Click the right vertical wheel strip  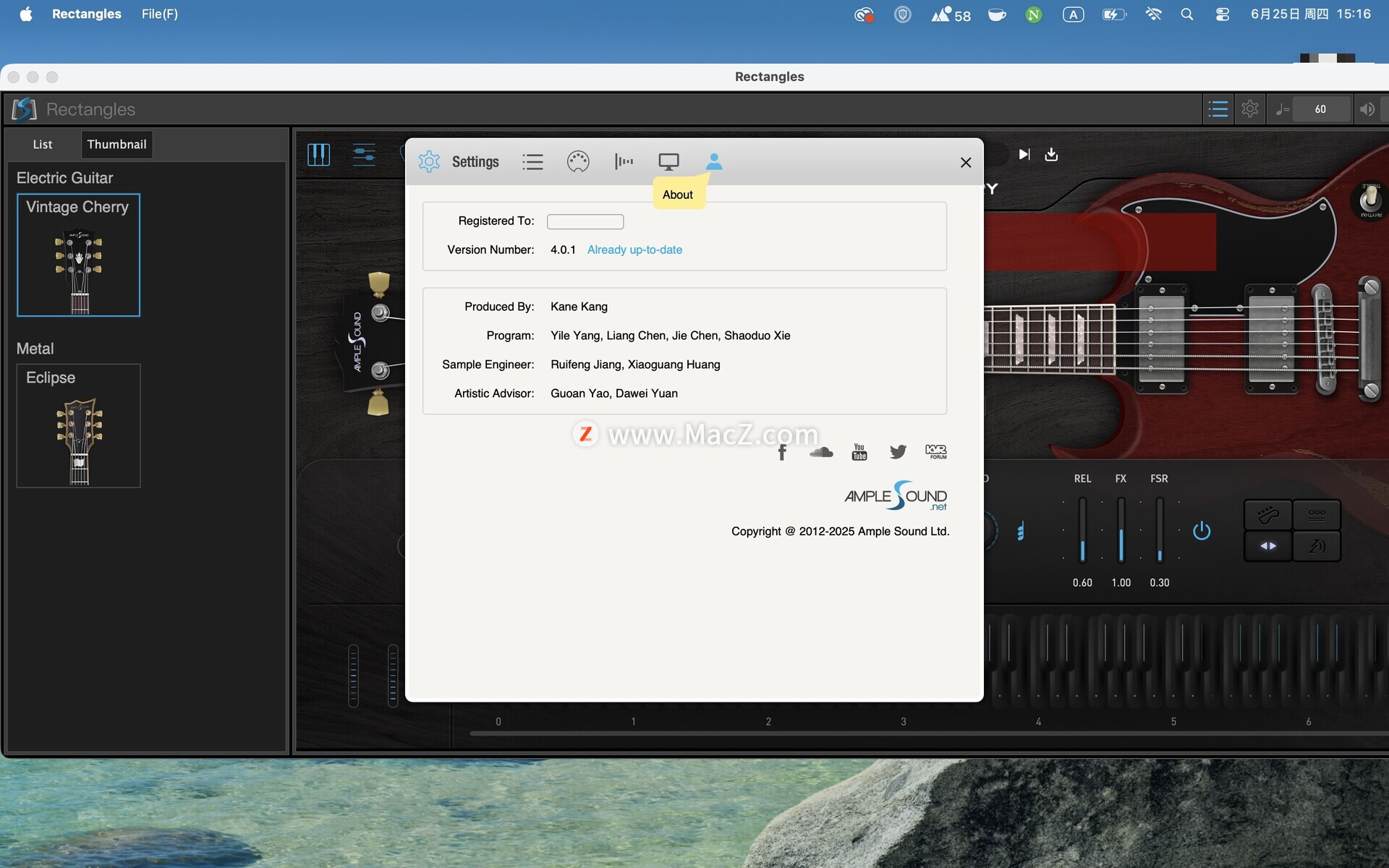click(393, 675)
